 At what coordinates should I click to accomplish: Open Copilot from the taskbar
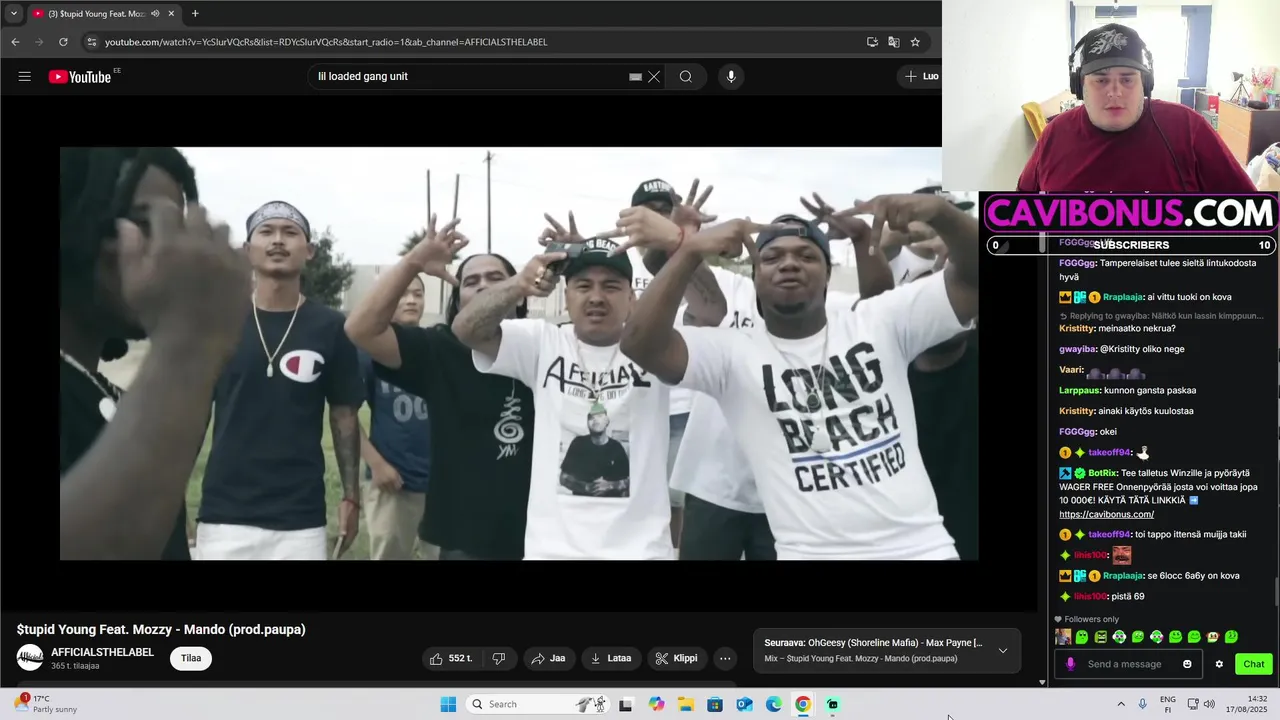[656, 704]
